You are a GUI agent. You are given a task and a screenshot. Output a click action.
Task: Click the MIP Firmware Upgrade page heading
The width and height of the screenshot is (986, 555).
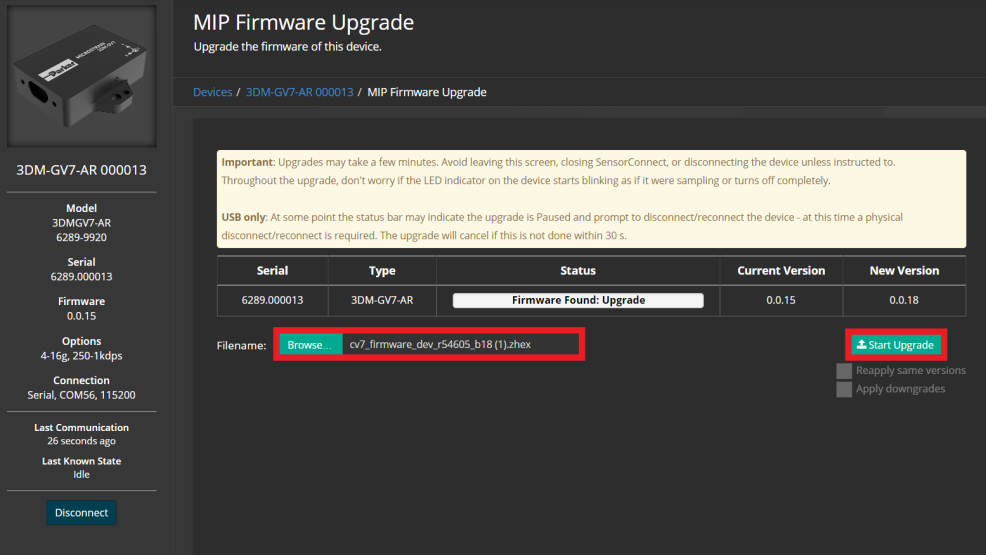(x=303, y=23)
